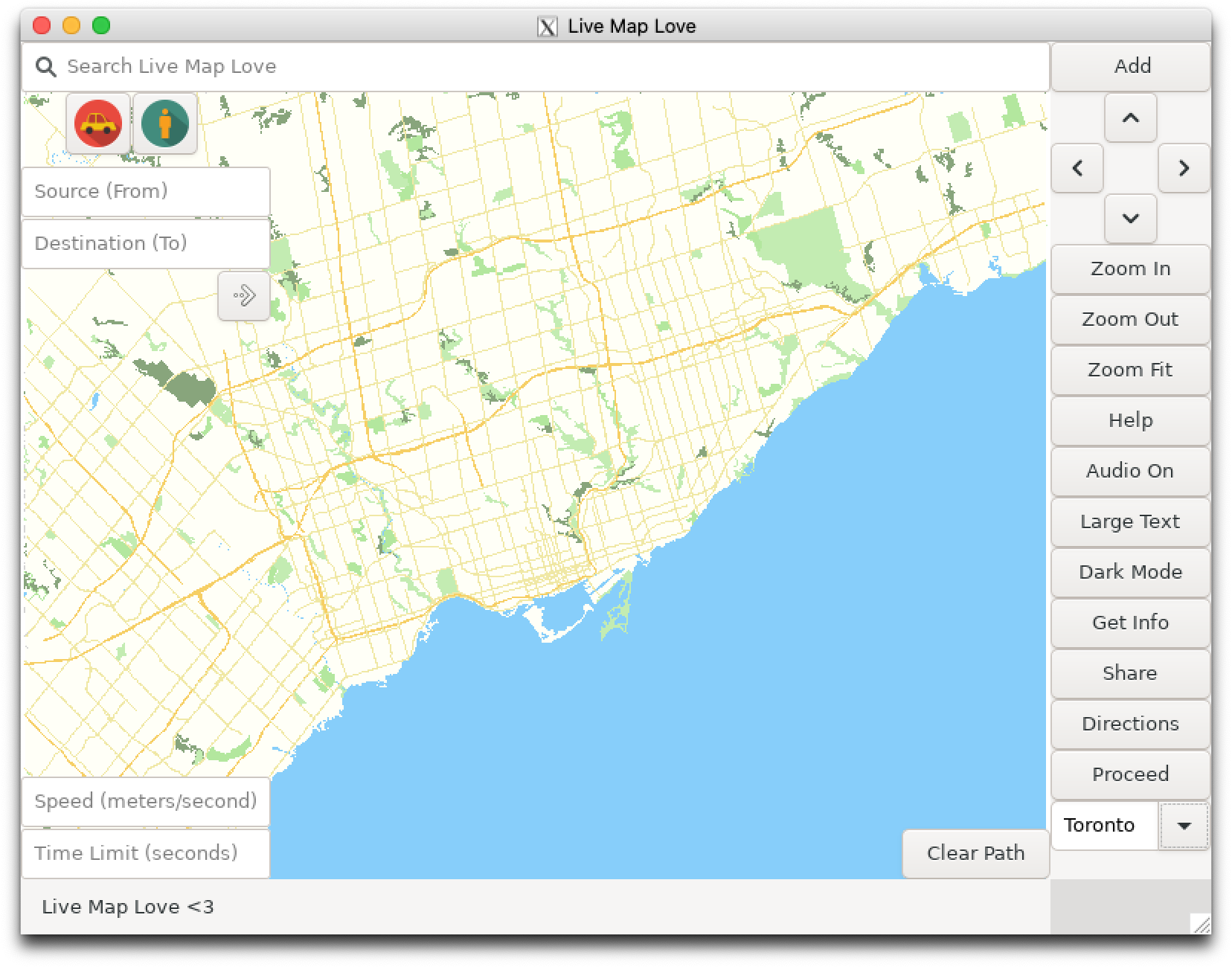Select the taxi travel mode icon

click(97, 123)
